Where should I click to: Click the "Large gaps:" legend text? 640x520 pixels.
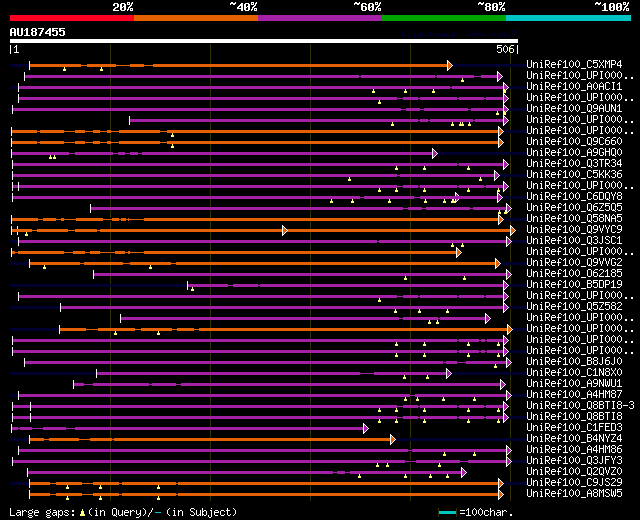point(42,513)
